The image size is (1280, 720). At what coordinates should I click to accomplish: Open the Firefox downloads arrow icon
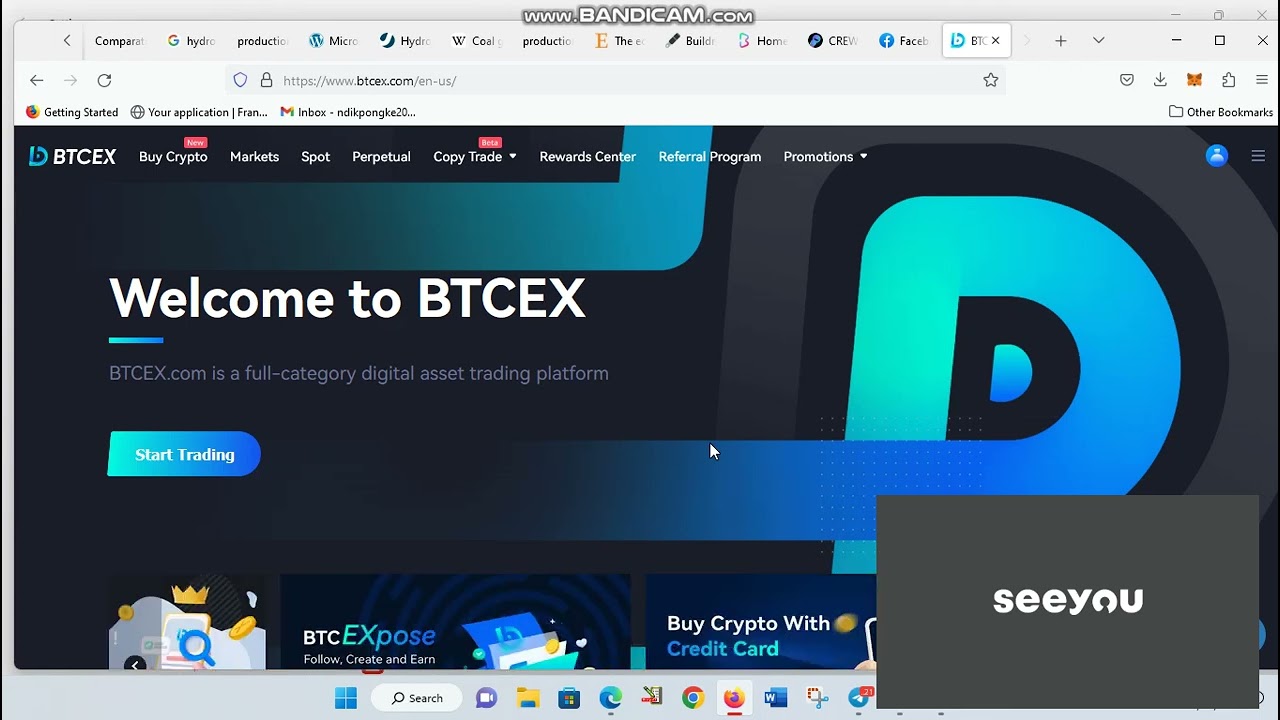pos(1160,80)
